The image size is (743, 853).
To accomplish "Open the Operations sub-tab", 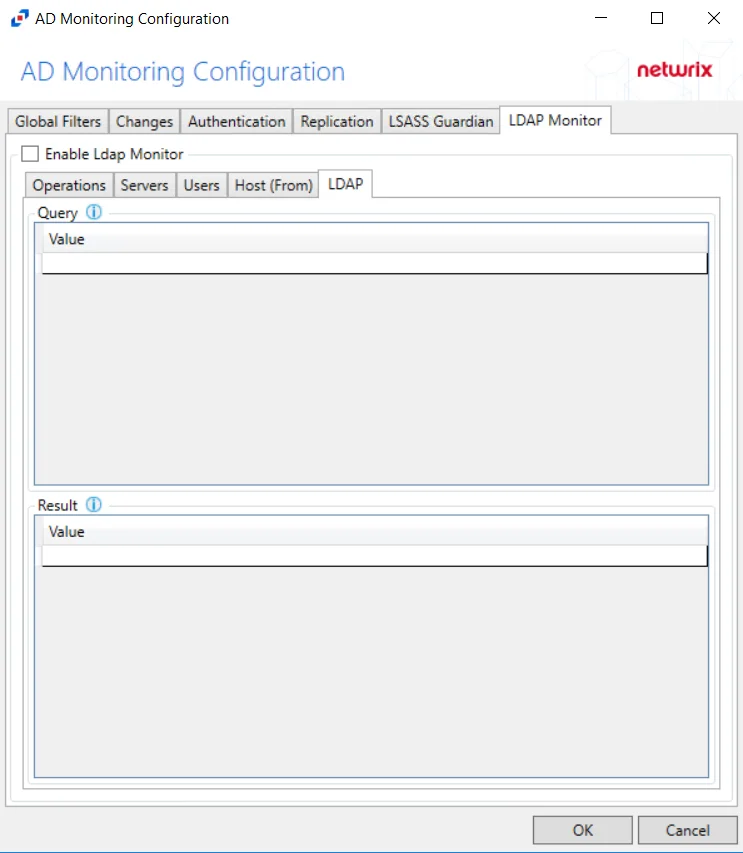I will [x=69, y=186].
